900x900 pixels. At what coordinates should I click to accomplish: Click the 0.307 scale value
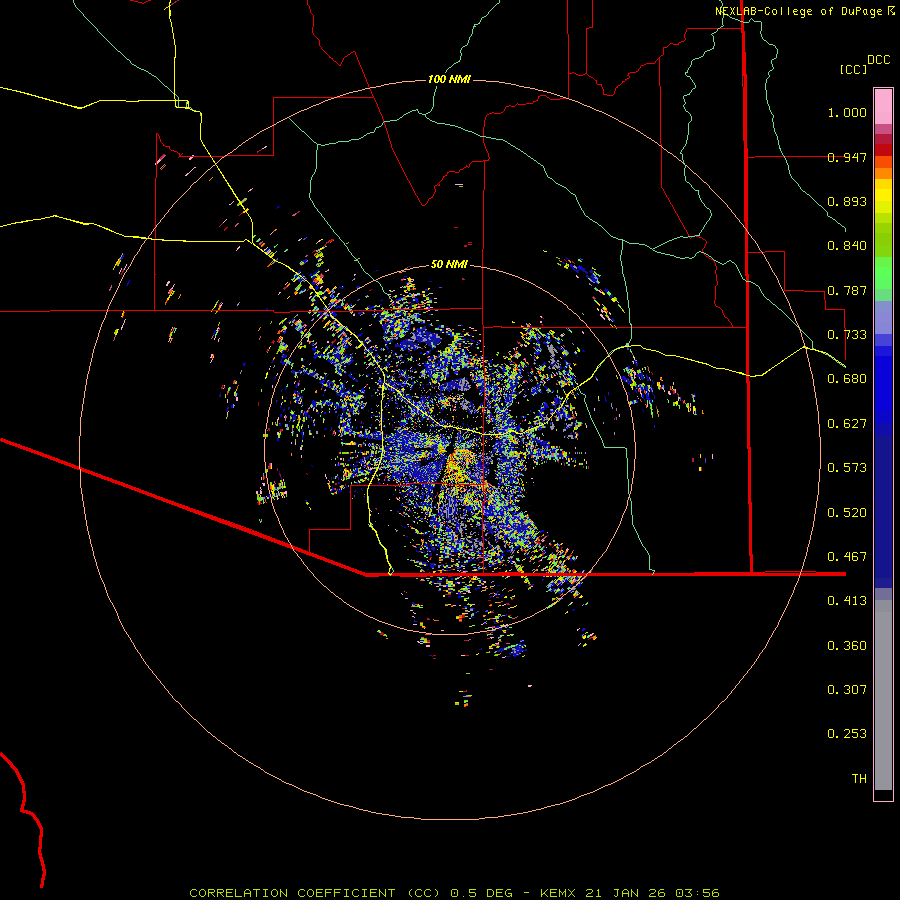point(847,690)
